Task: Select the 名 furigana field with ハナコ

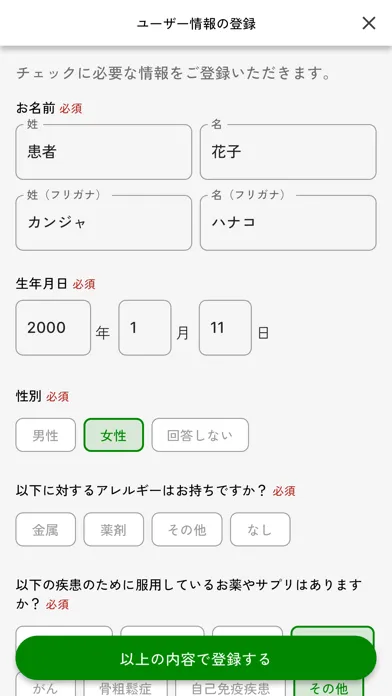Action: pos(288,223)
